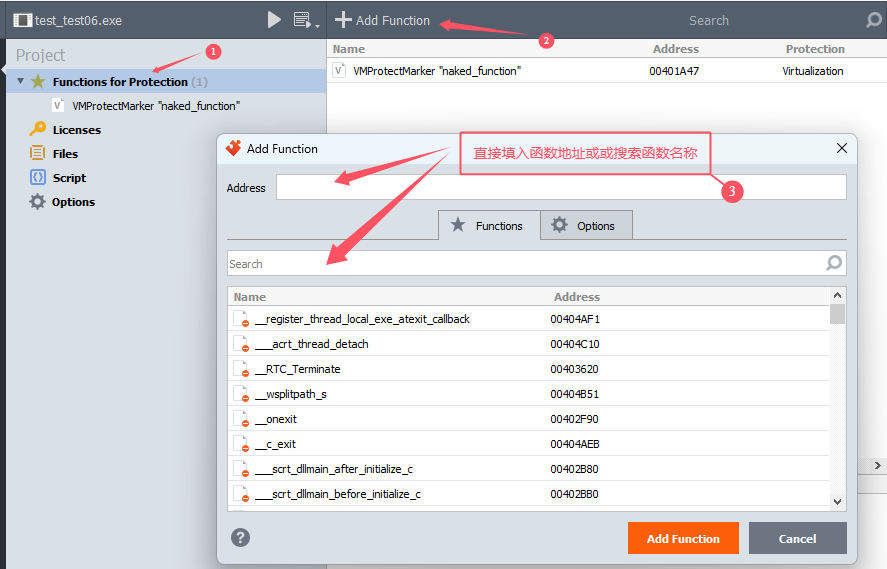
Task: Click the icon of __onexit row
Action: (241, 419)
